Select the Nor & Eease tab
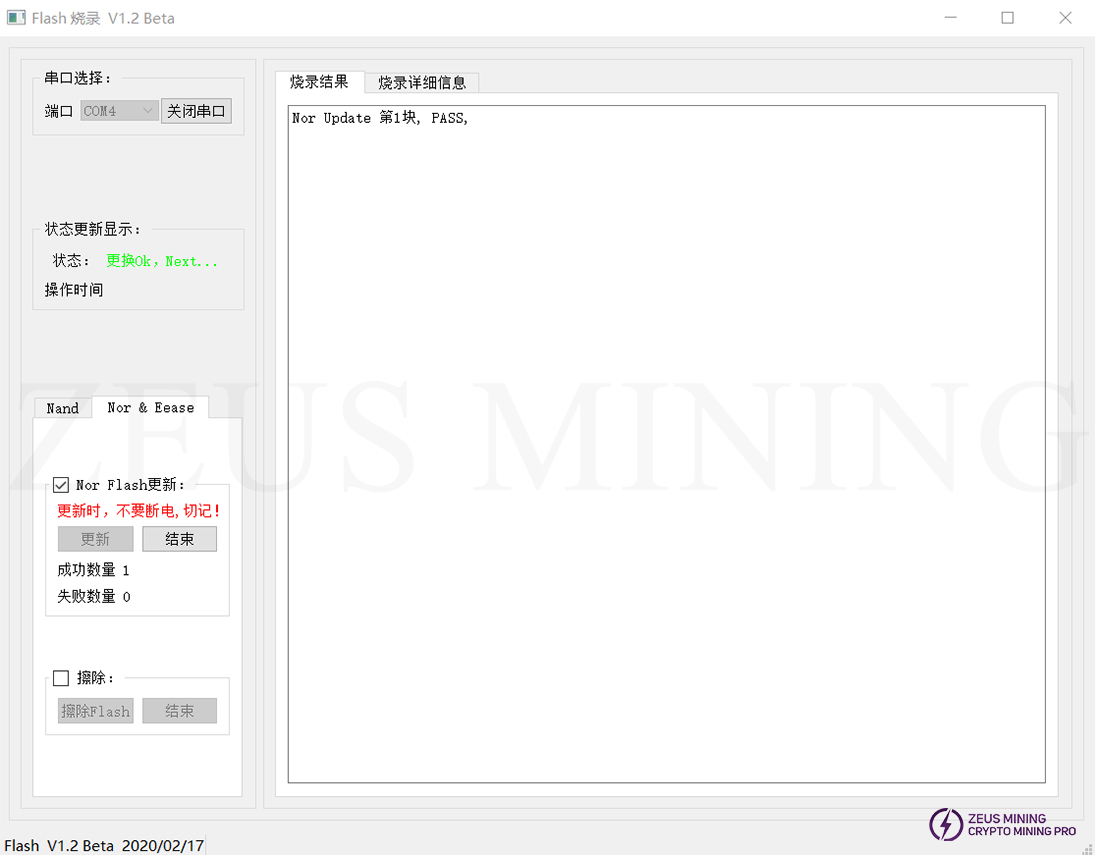This screenshot has width=1095, height=855. coord(150,407)
